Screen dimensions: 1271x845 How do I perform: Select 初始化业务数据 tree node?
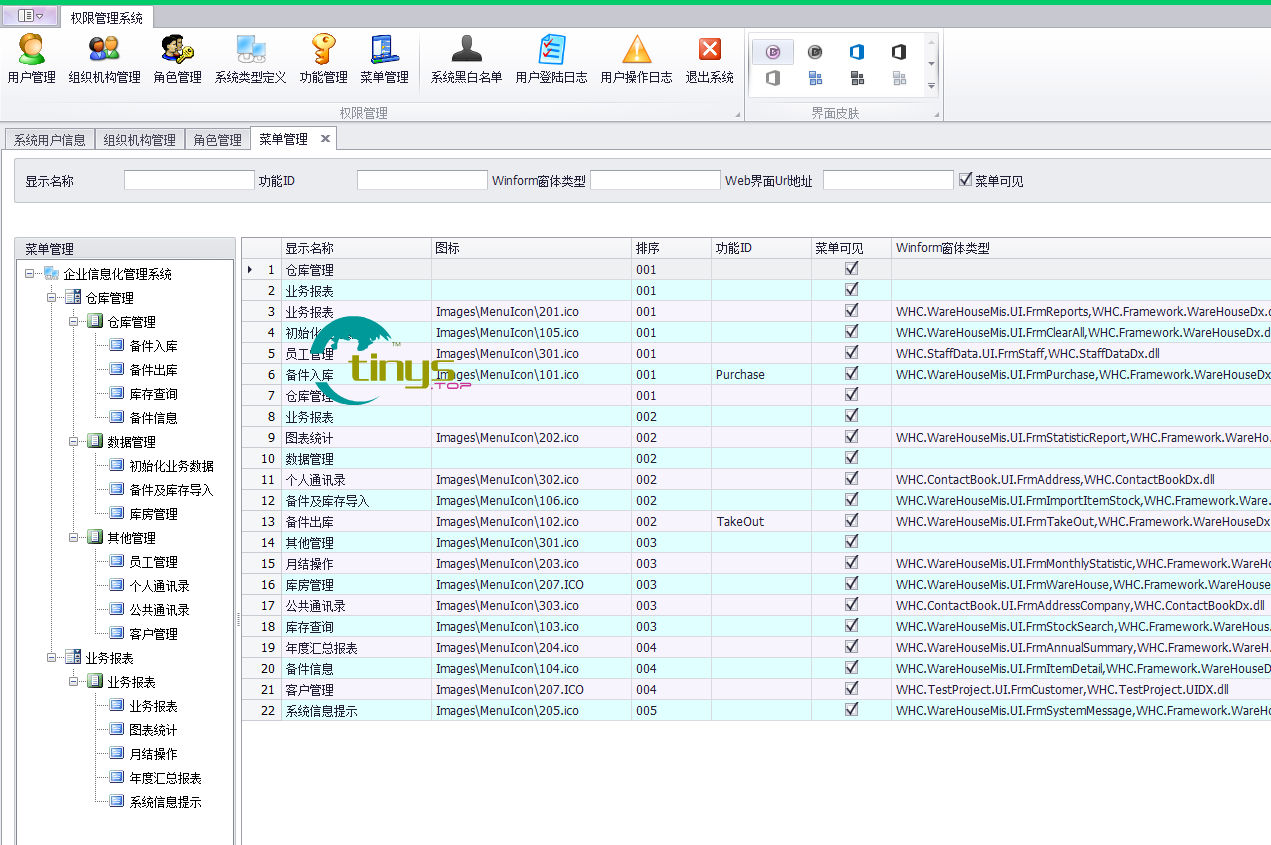tap(172, 466)
